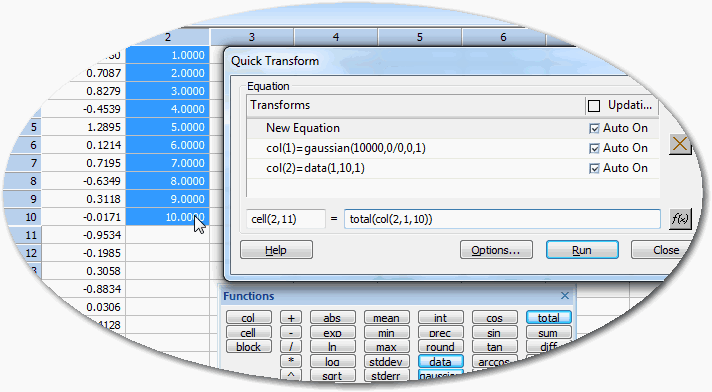This screenshot has width=712, height=392.
Task: Toggle Auto On for col(2)=data equation
Action: tap(594, 169)
